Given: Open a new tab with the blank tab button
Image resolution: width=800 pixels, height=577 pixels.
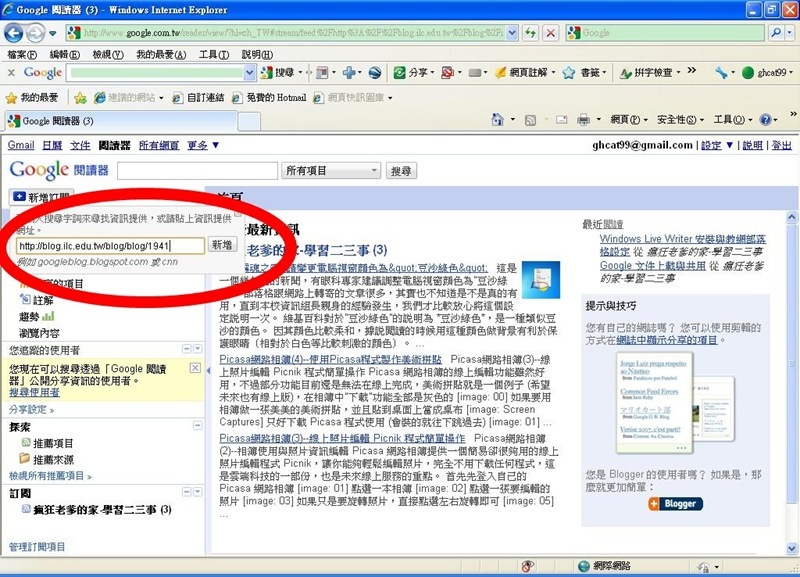Looking at the screenshot, I should pos(249,121).
